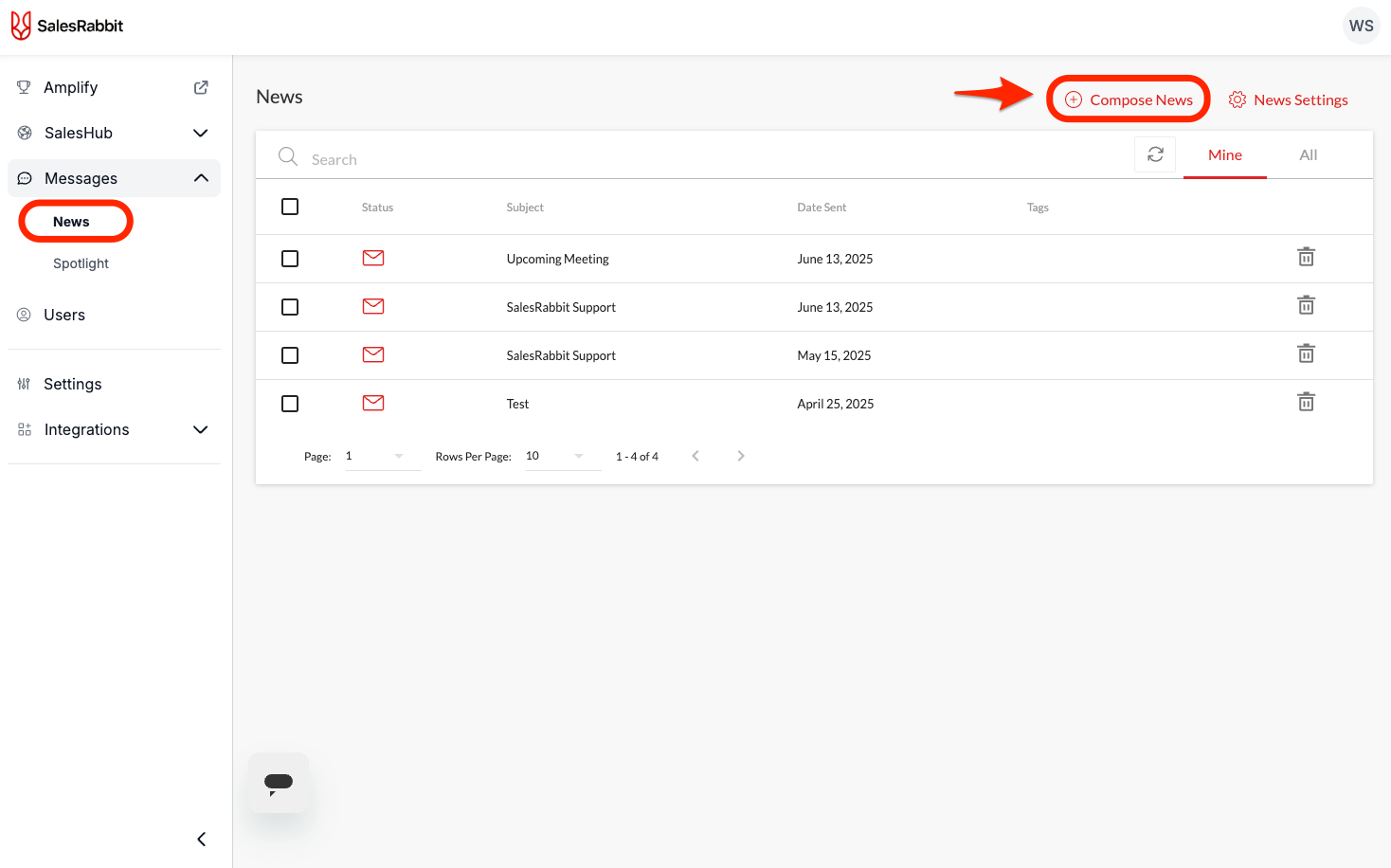Go to previous page of news
The width and height of the screenshot is (1391, 868).
point(695,456)
